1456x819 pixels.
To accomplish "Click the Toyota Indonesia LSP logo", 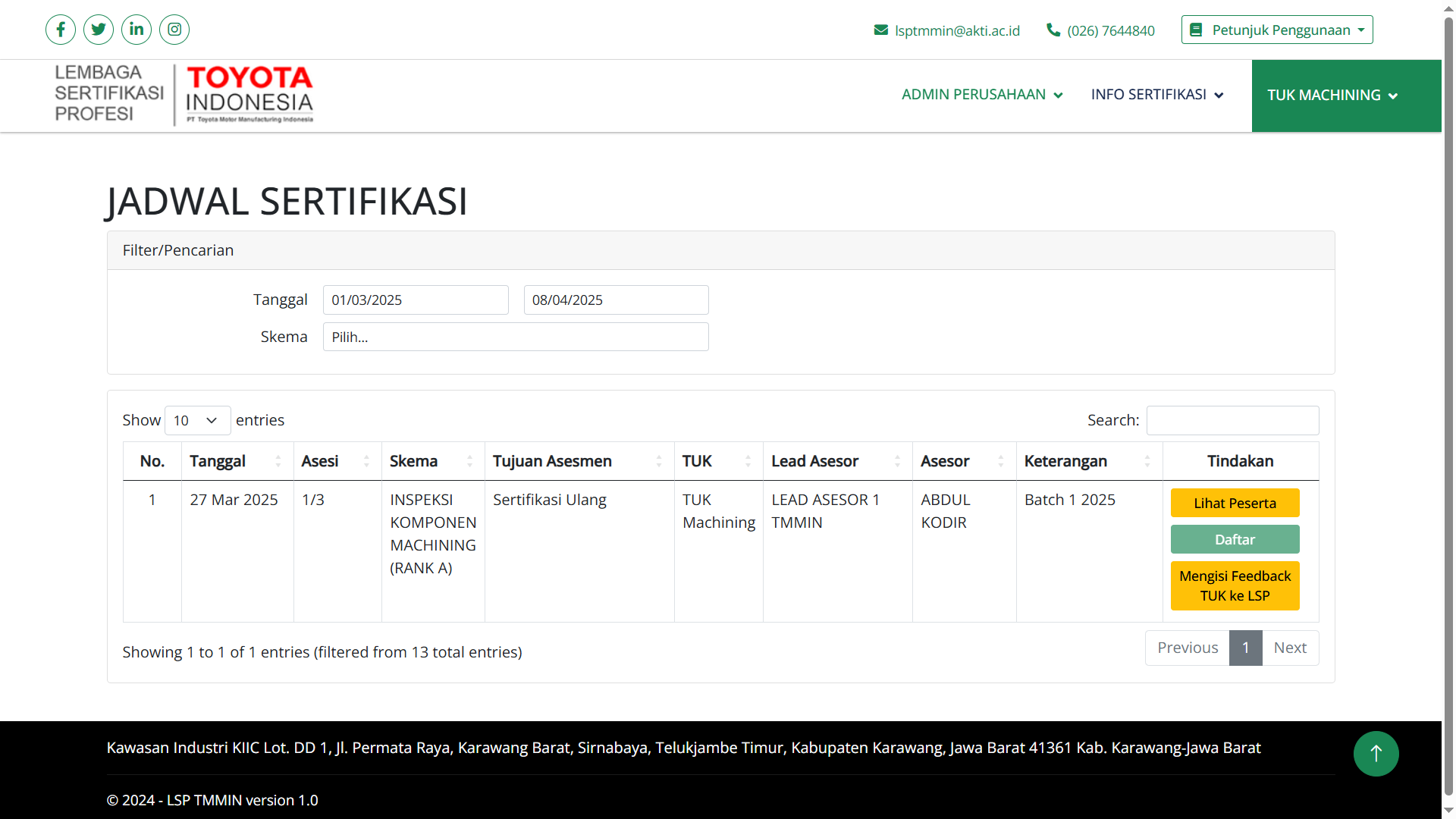I will tap(184, 94).
